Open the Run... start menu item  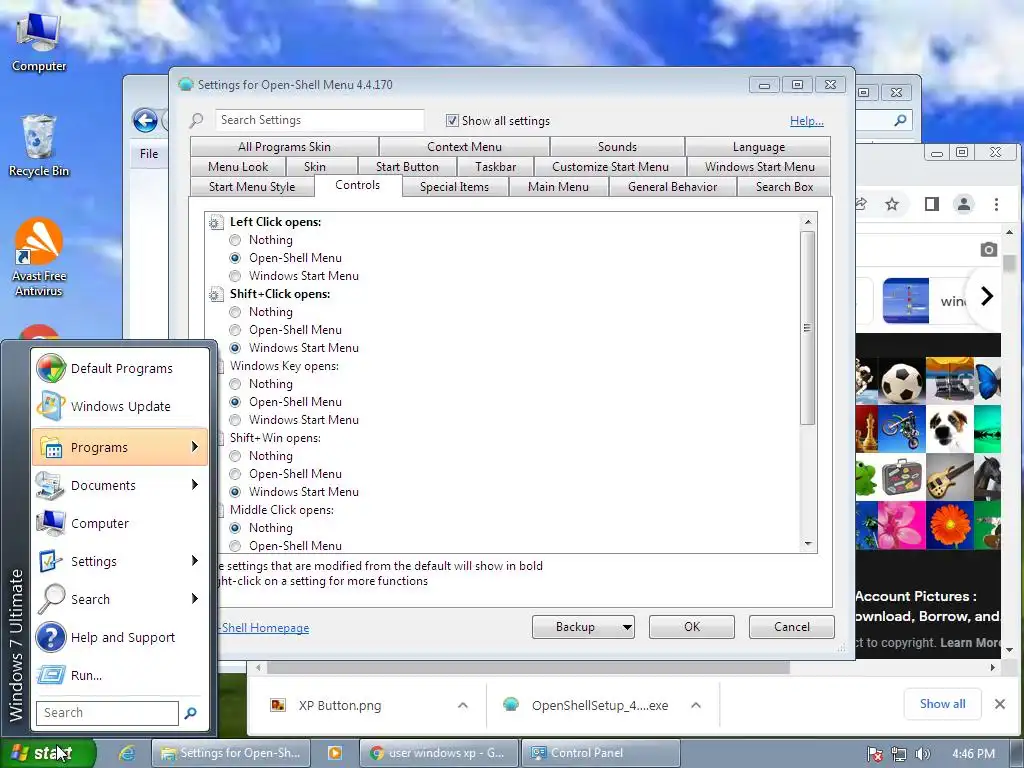120,675
